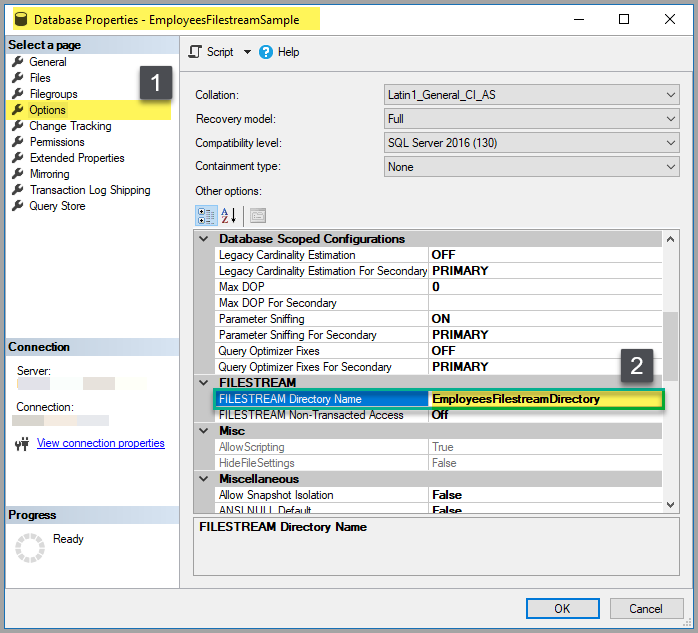Edit the FILESTREAM Directory Name value field

point(546,399)
